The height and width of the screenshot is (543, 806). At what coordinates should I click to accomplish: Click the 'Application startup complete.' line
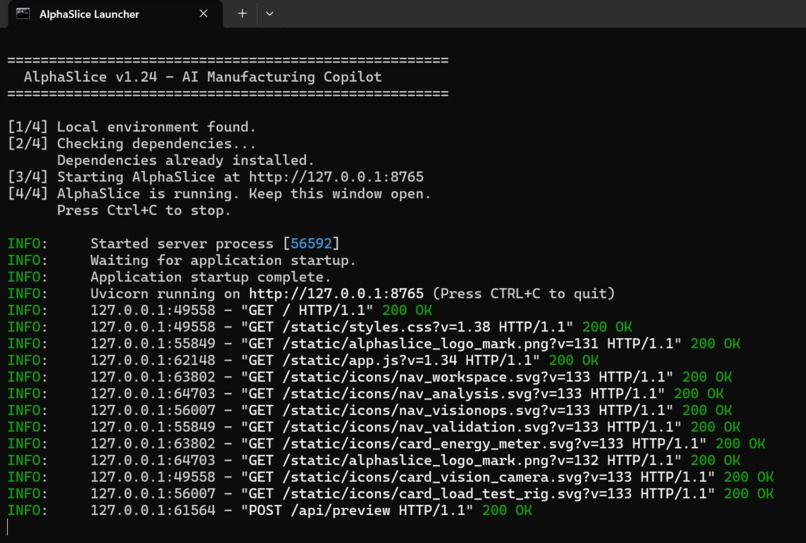point(169,277)
